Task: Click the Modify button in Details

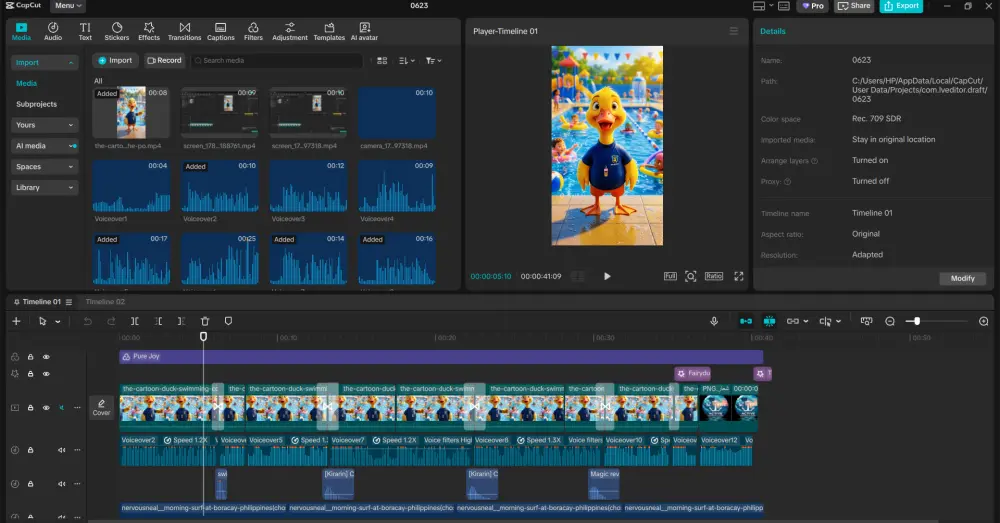Action: tap(962, 279)
